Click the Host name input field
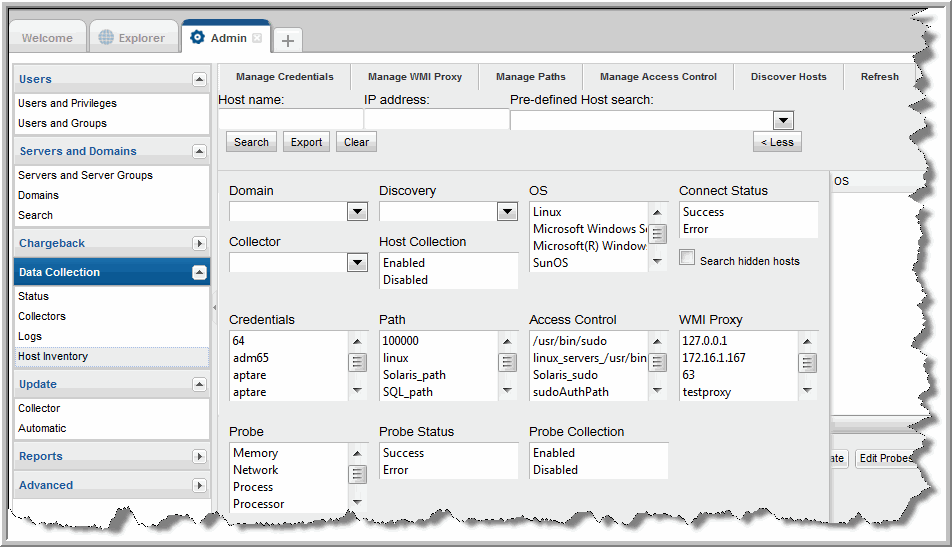The height and width of the screenshot is (547, 952). click(290, 120)
